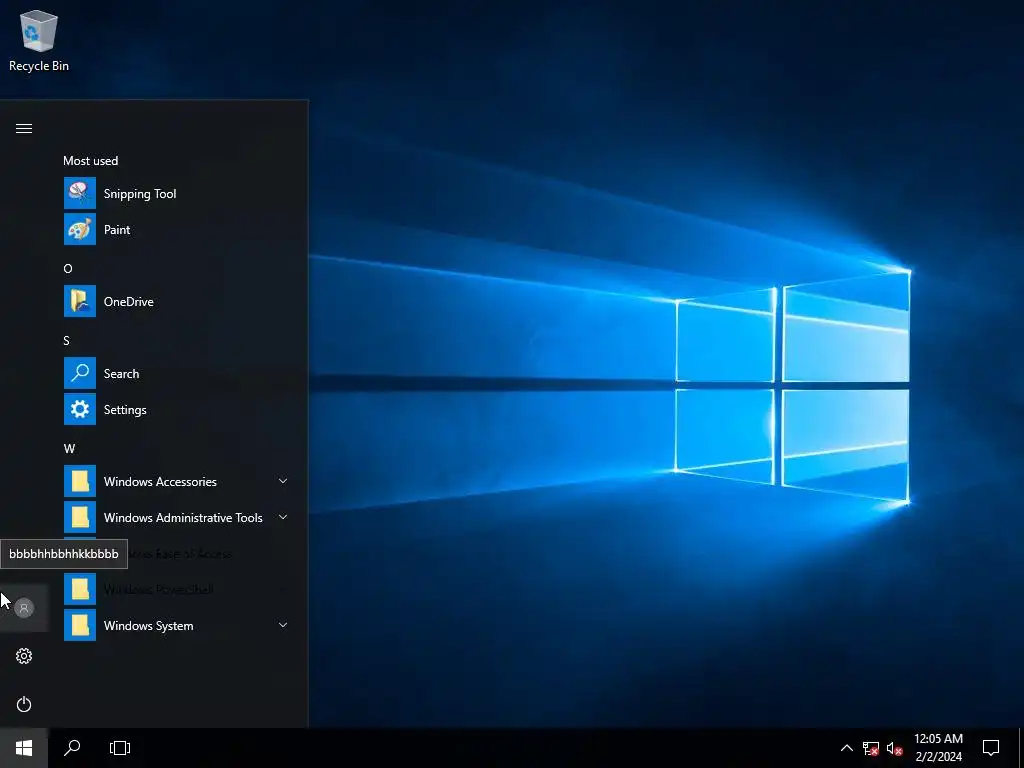
Task: Open the Windows System folder
Action: pyautogui.click(x=176, y=625)
